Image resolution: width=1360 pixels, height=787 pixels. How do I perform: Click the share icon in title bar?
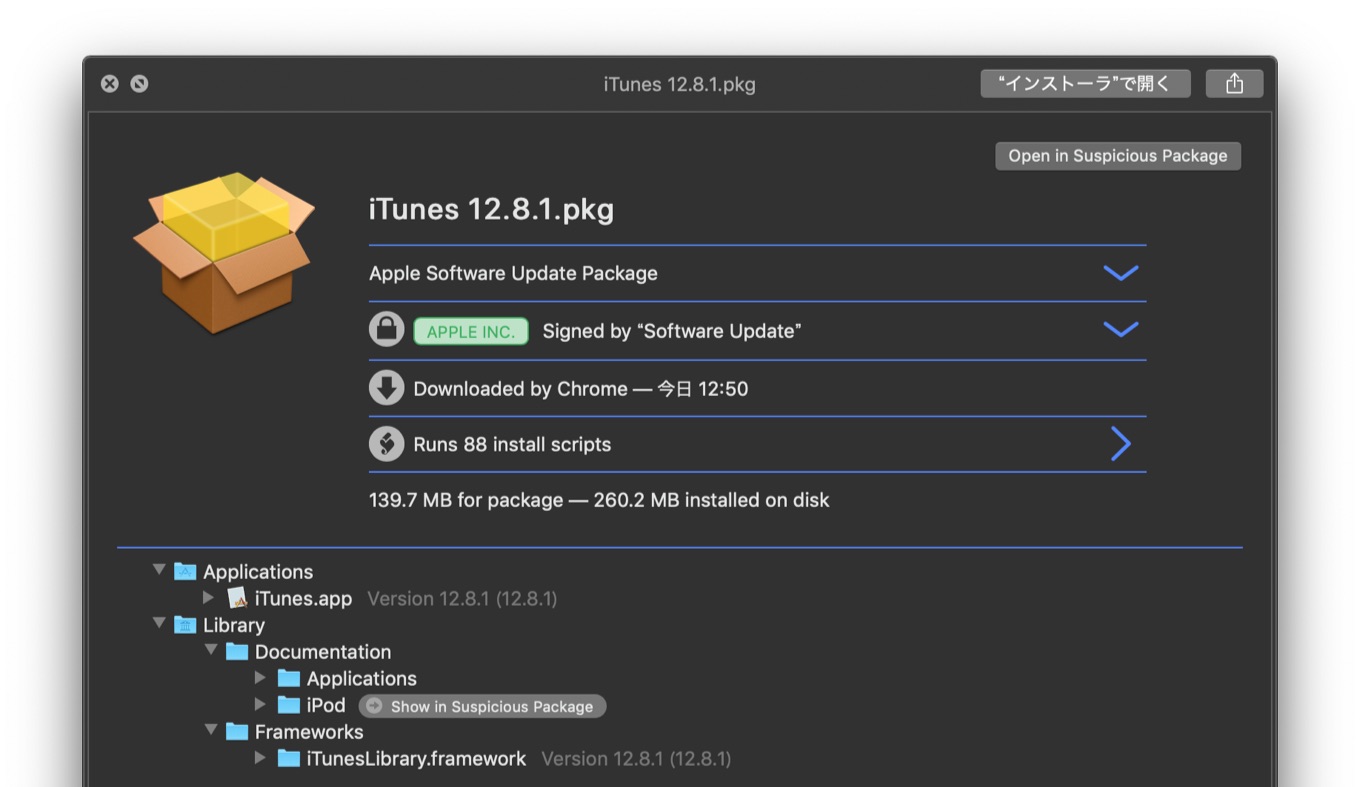tap(1234, 84)
